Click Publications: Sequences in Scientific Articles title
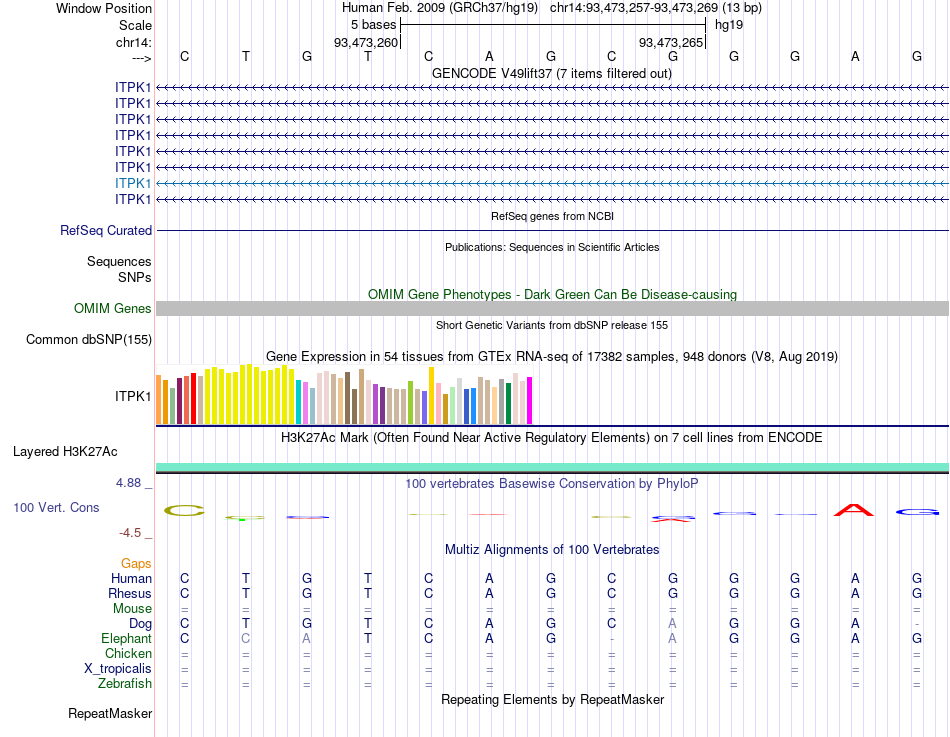950x737 pixels. (552, 247)
